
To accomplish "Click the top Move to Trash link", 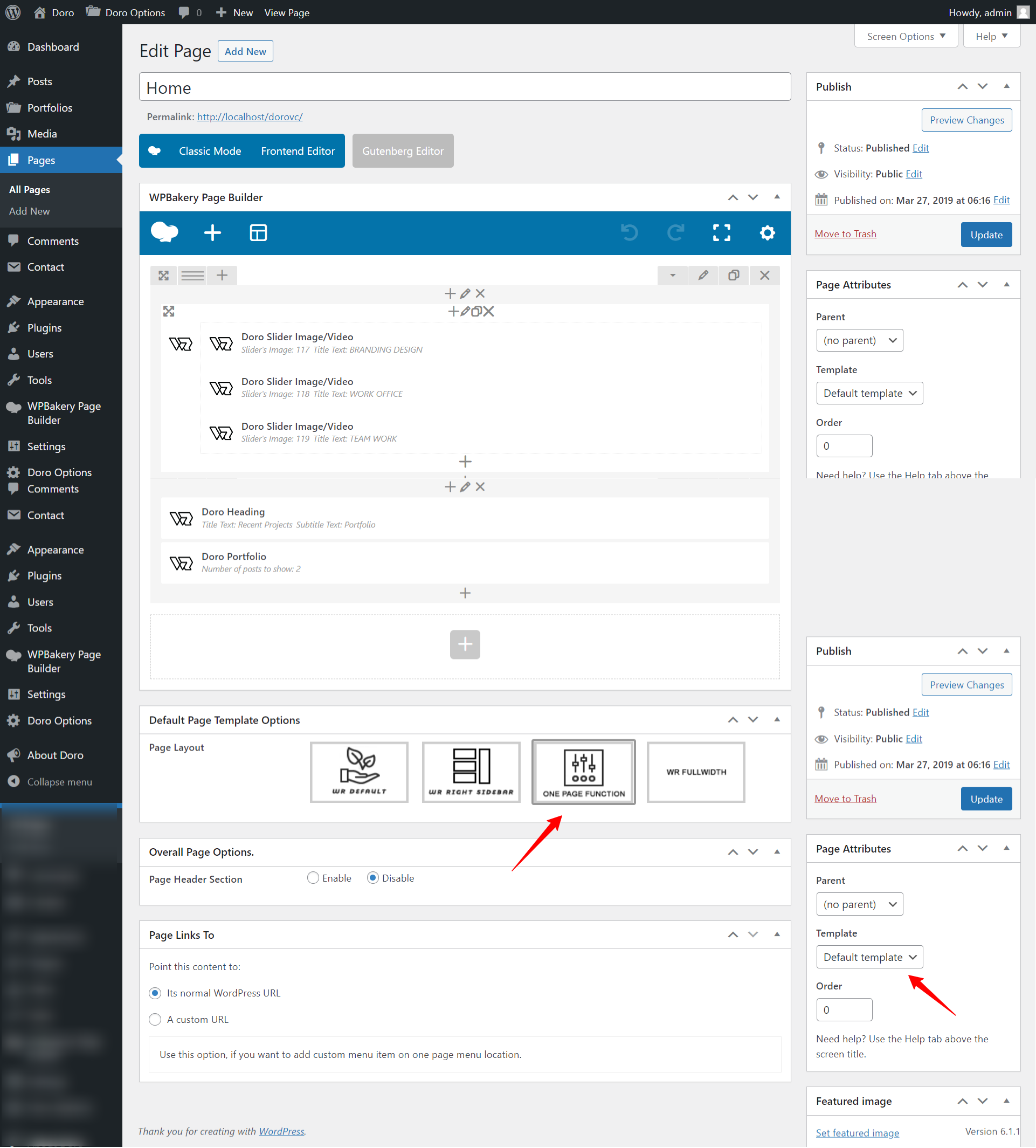I will pos(845,234).
